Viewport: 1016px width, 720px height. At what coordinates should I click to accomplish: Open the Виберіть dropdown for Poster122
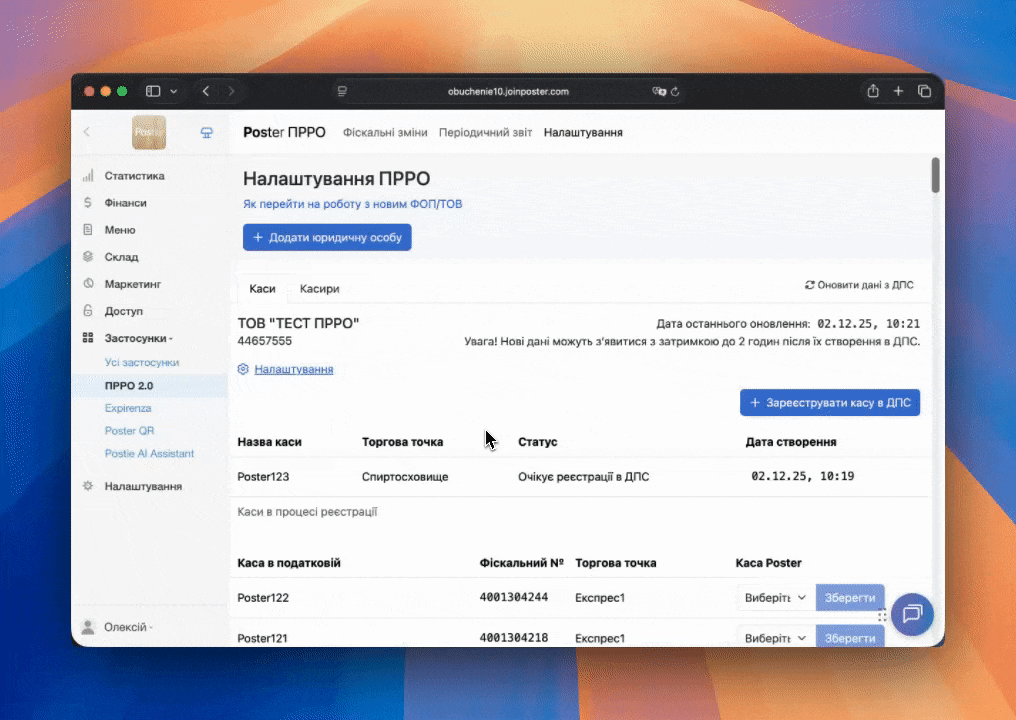tap(775, 598)
